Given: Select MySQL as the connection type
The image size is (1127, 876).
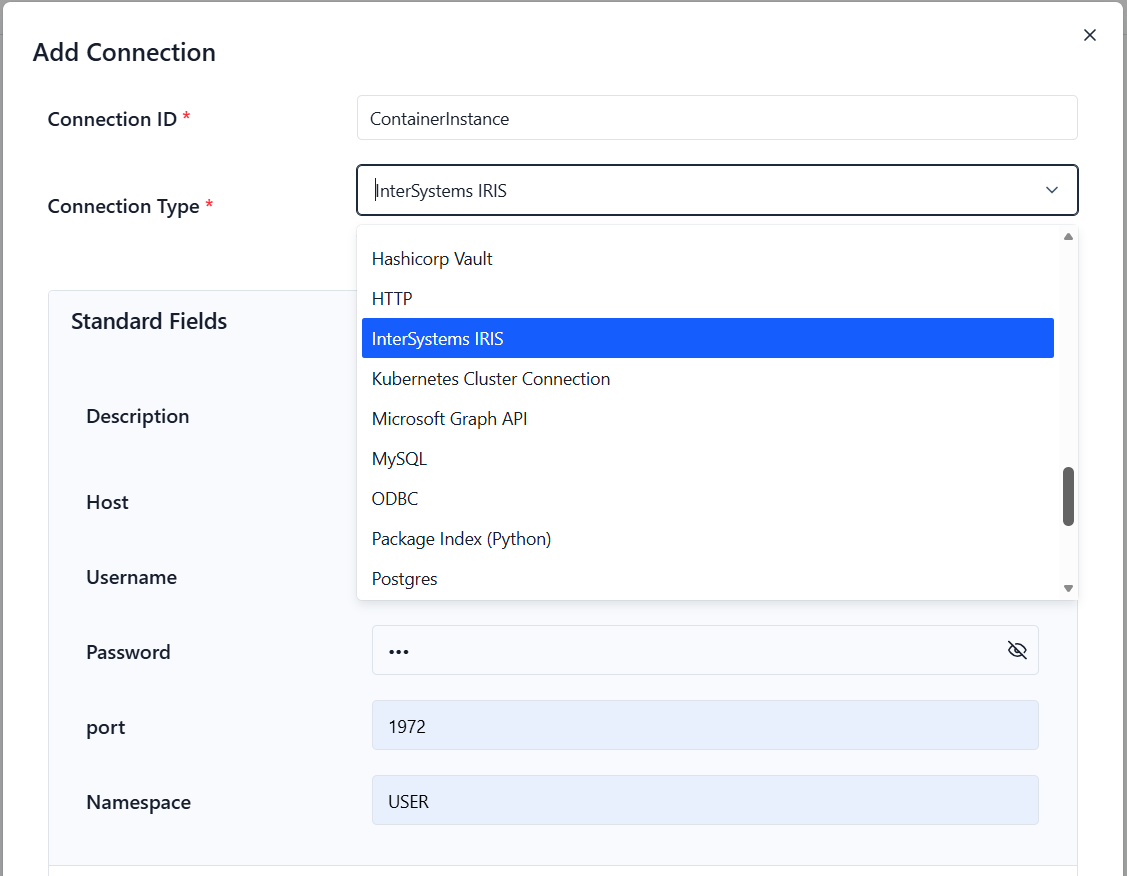Looking at the screenshot, I should pos(399,458).
